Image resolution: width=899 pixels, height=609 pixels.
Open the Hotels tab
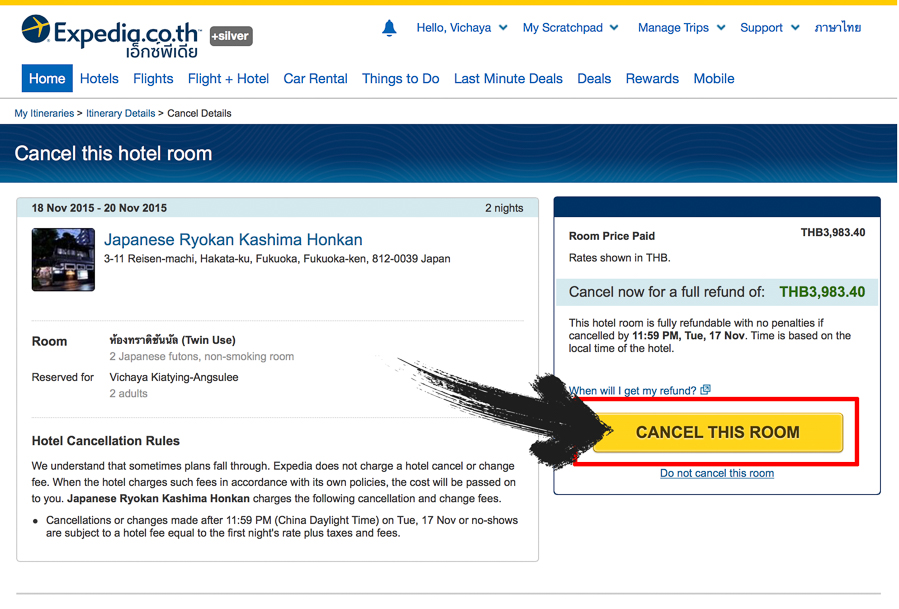(99, 79)
